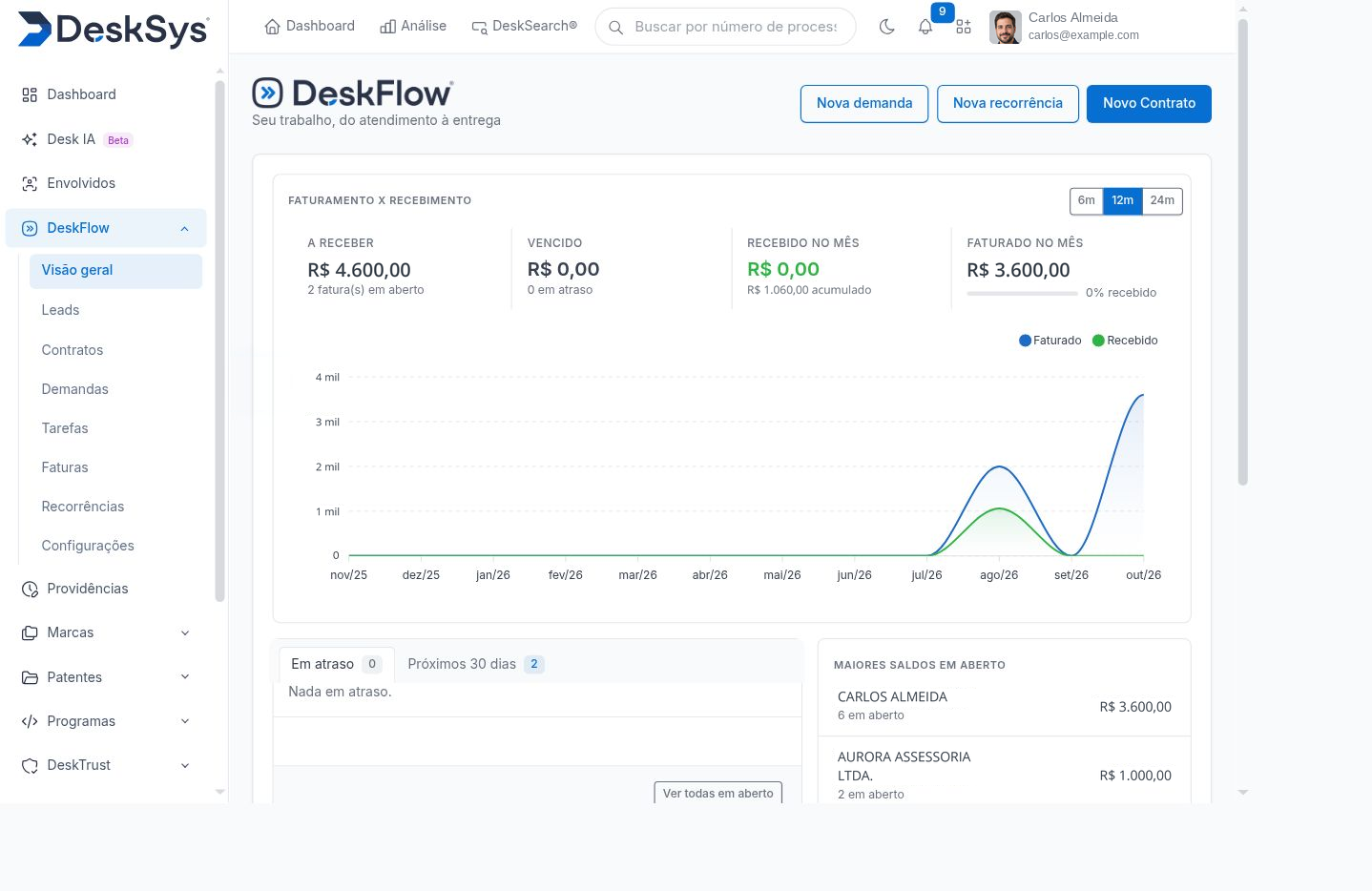Open the sidebar Dashboard grid icon
This screenshot has width=1372, height=891.
30,94
